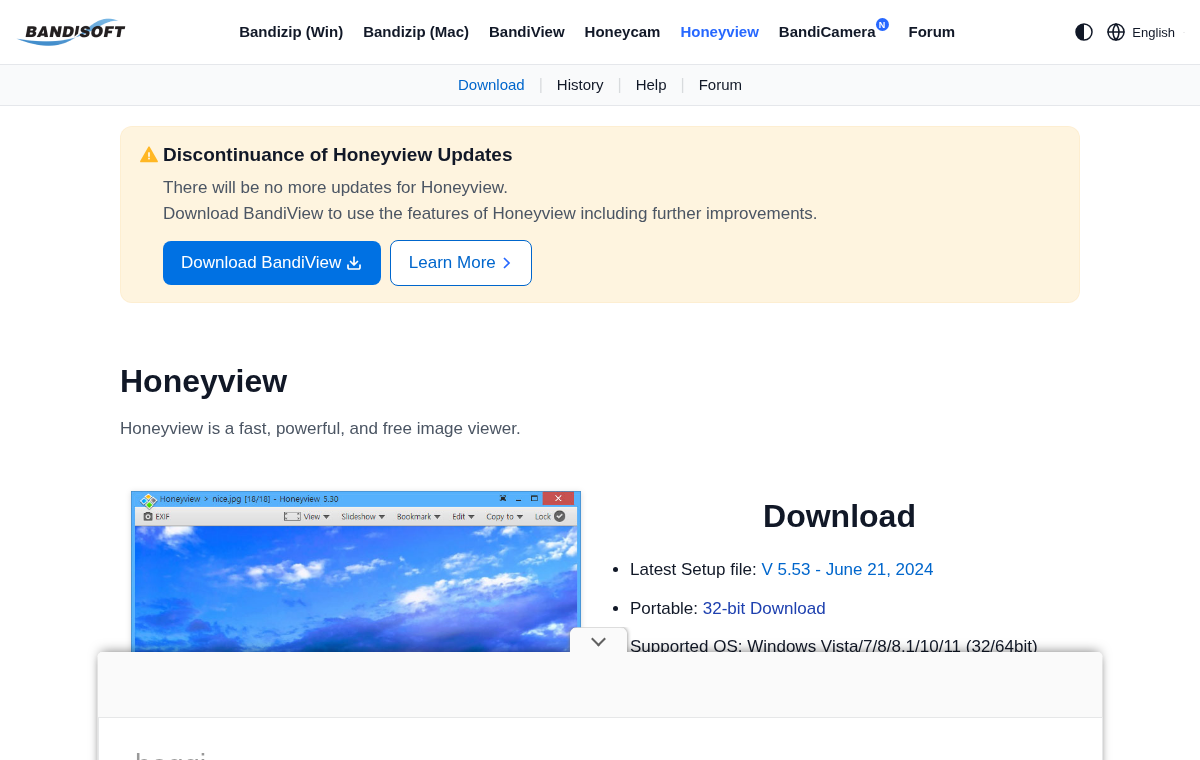Click the warning triangle icon
Viewport: 1200px width, 760px height.
[x=149, y=155]
